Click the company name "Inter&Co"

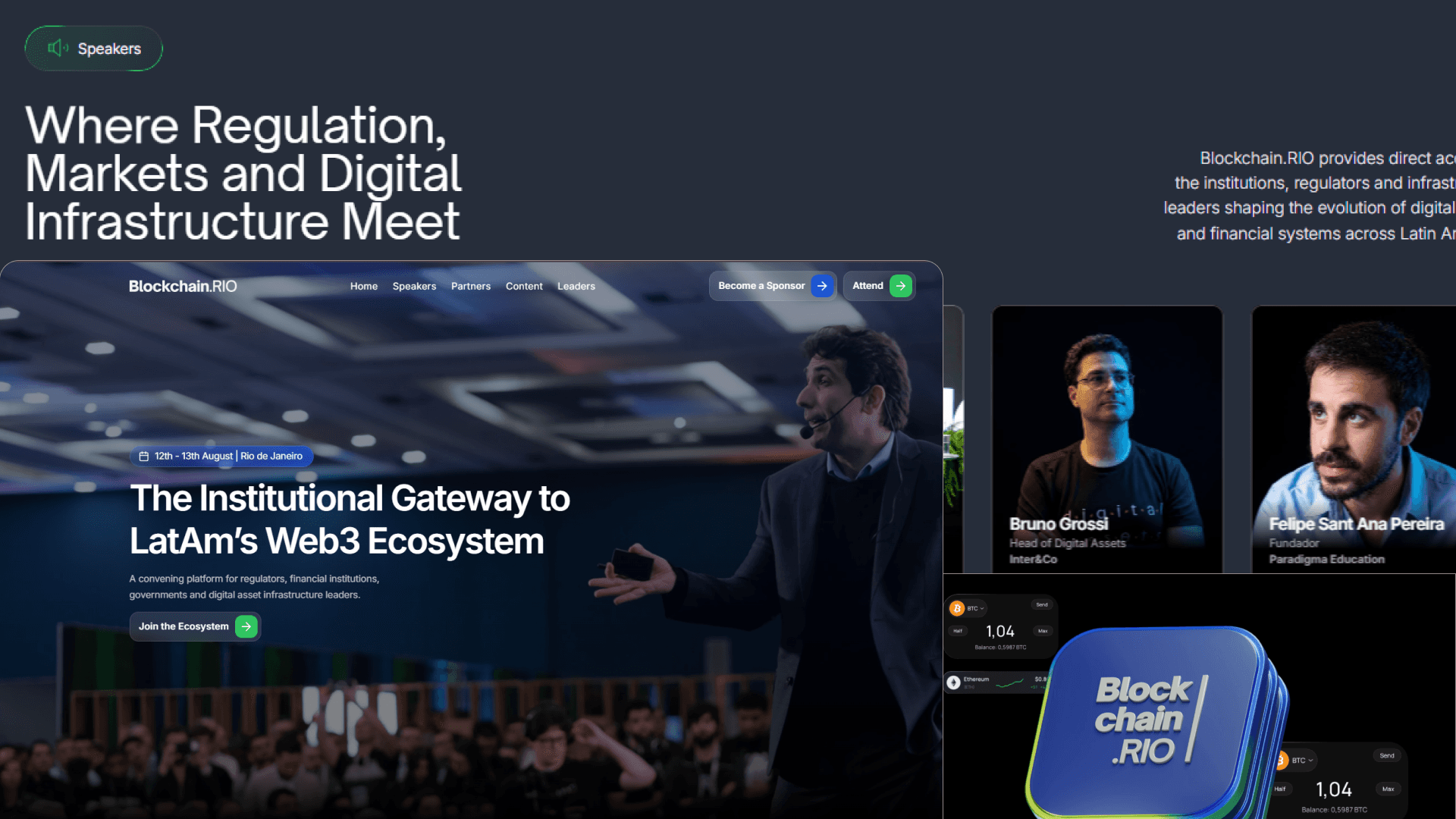point(1033,559)
